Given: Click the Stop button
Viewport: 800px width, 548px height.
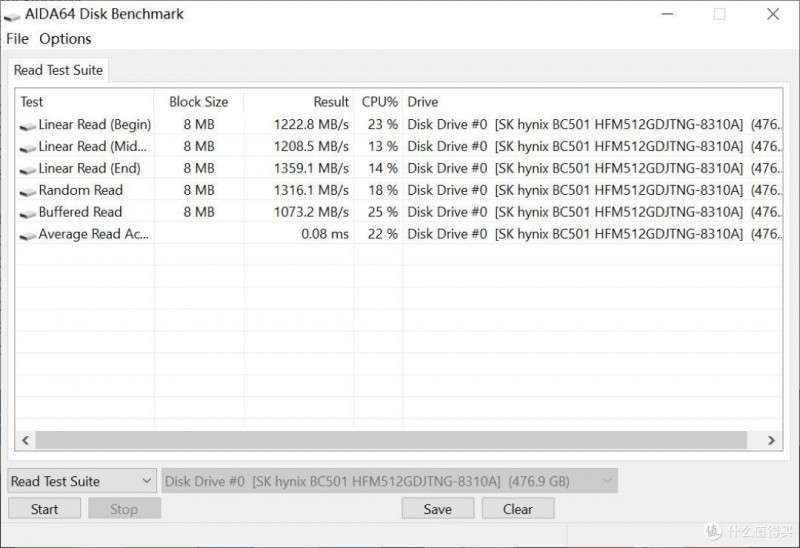Looking at the screenshot, I should coord(124,509).
